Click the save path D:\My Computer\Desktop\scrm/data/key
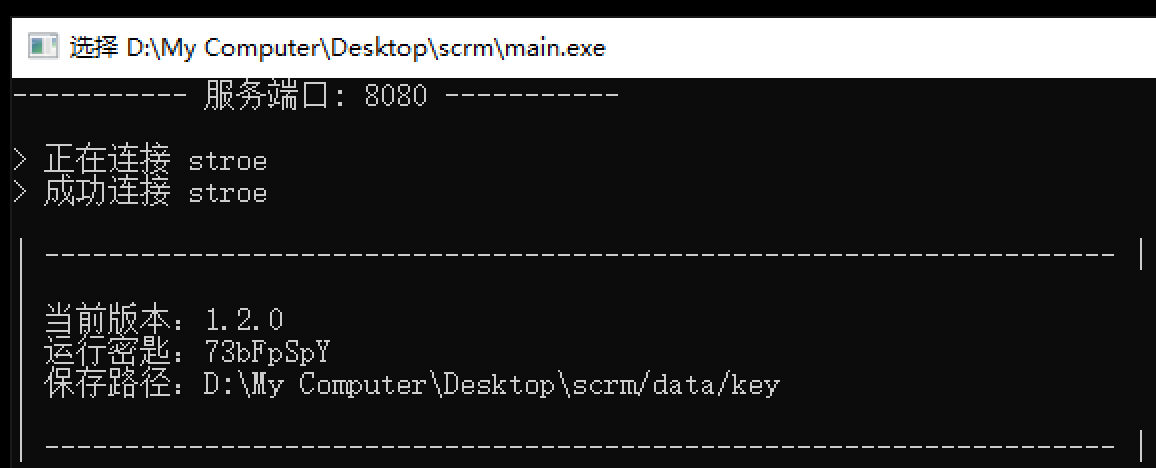The image size is (1156, 468). click(x=492, y=385)
